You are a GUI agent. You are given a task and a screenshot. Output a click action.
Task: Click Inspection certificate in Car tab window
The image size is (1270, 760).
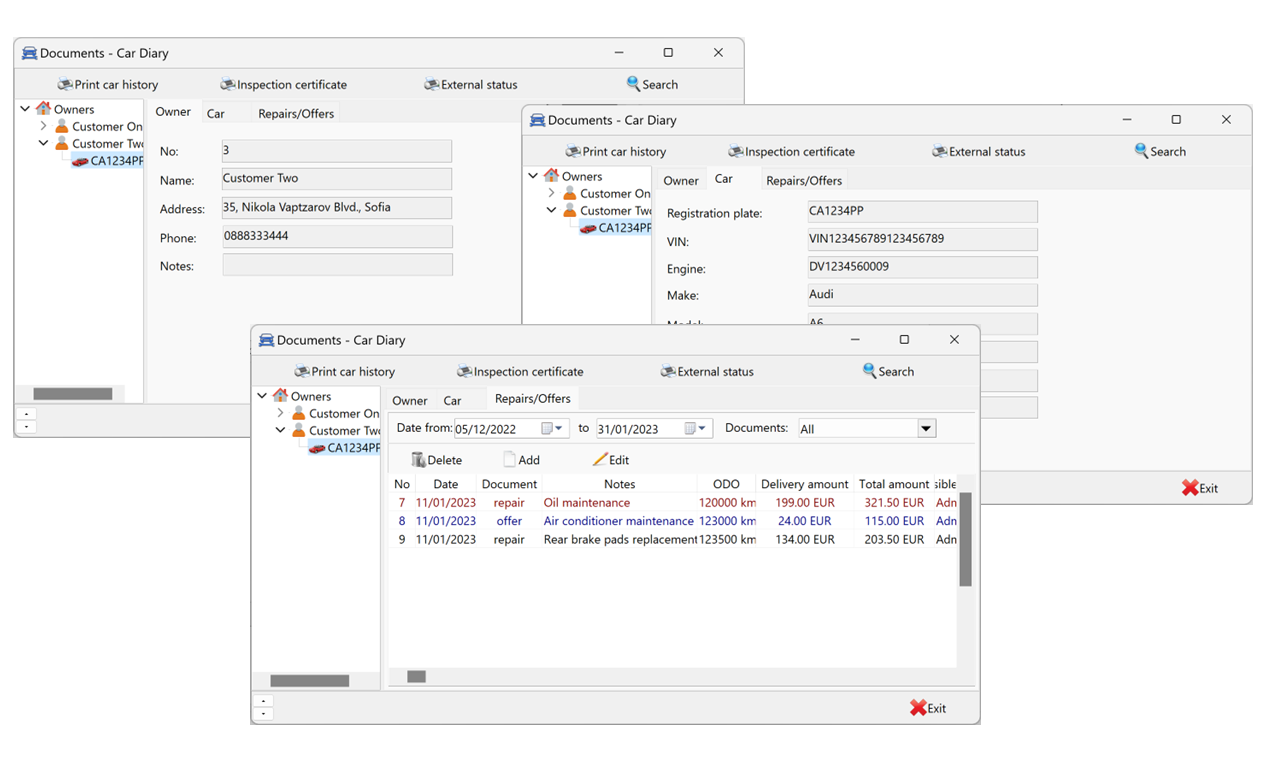pos(791,151)
